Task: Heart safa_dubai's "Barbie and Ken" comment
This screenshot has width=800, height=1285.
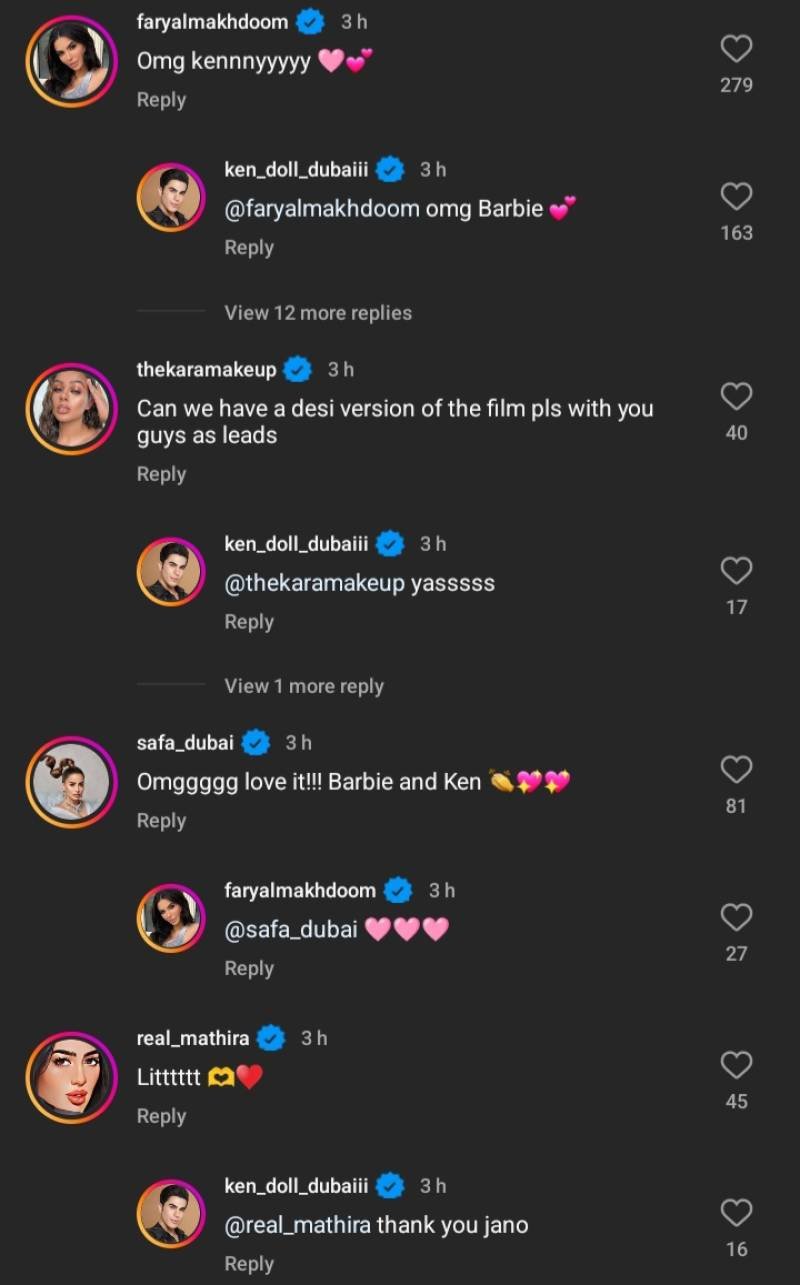Action: (x=736, y=769)
